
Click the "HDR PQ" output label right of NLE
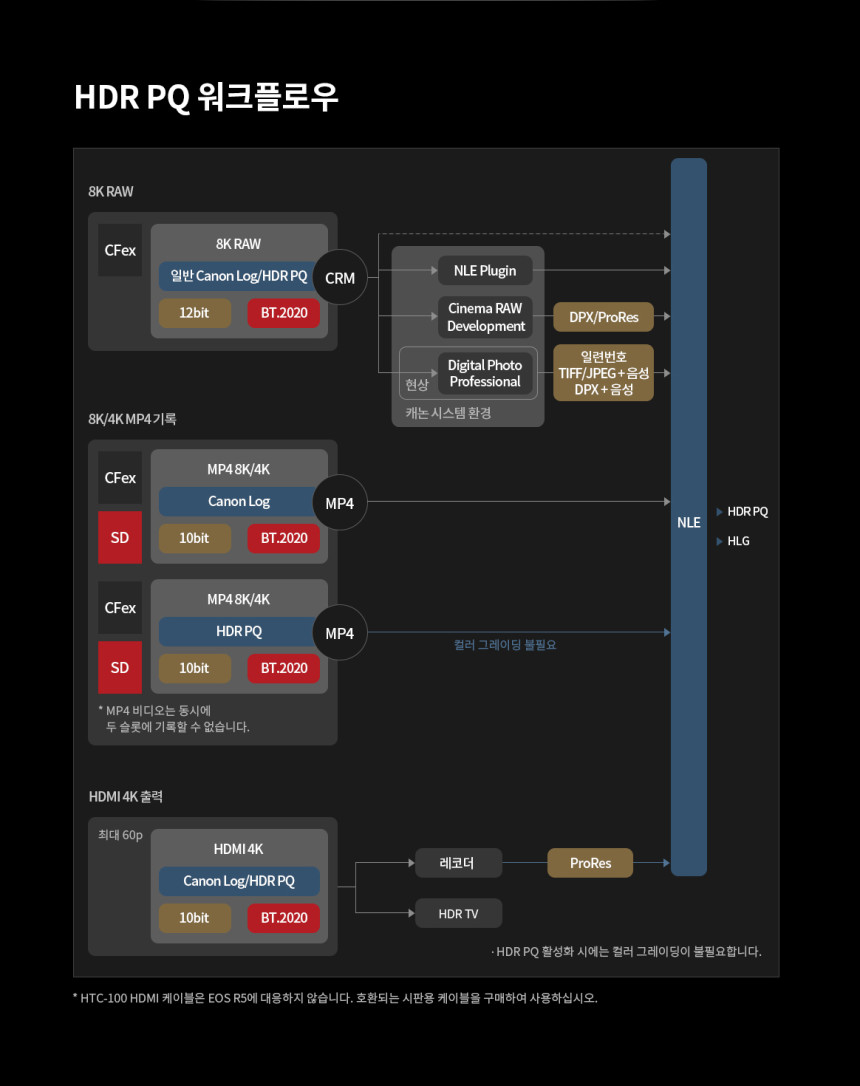coord(747,512)
